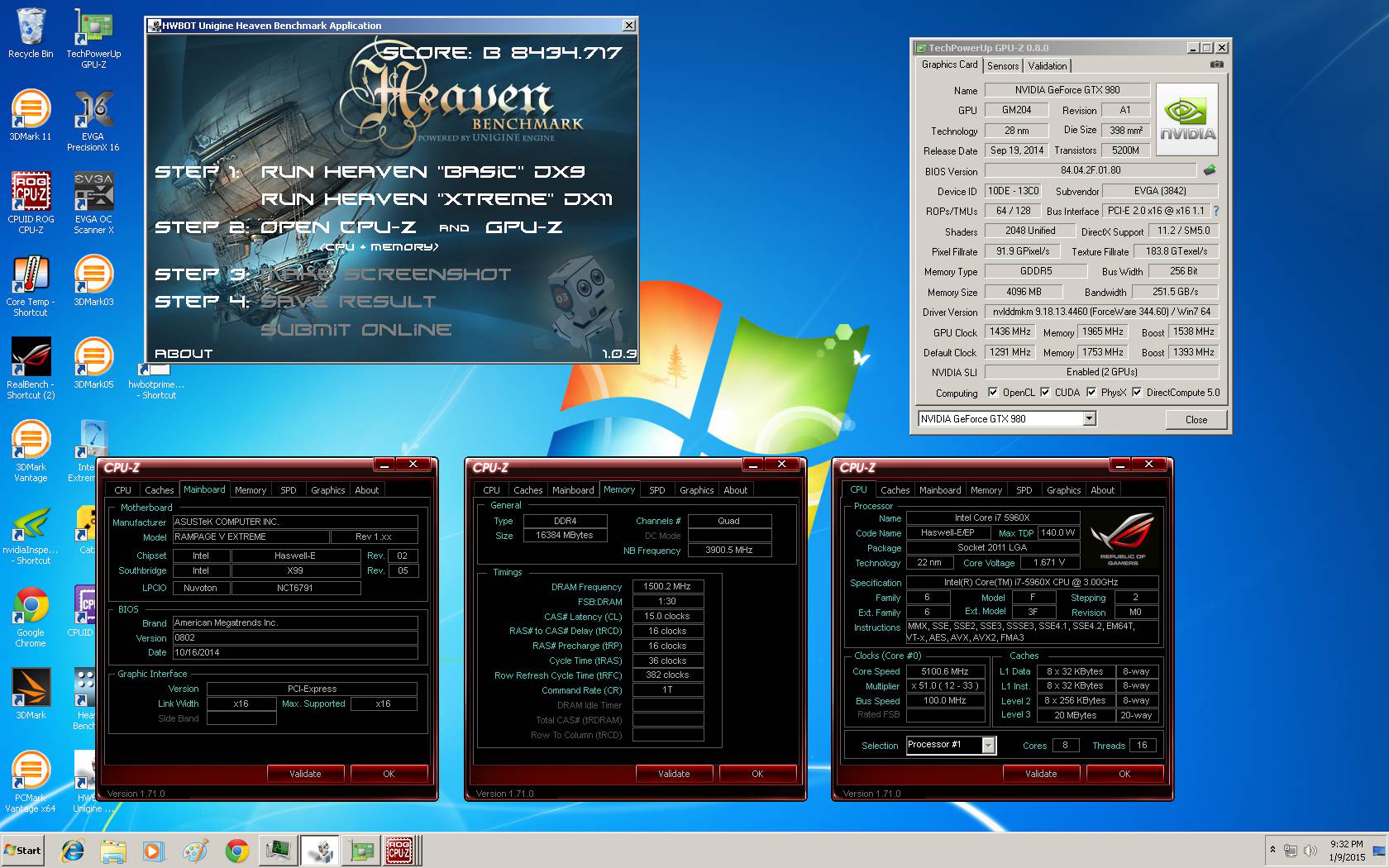The height and width of the screenshot is (868, 1389).
Task: Open Graphics tab in right CPU-Z window
Action: pyautogui.click(x=1064, y=490)
